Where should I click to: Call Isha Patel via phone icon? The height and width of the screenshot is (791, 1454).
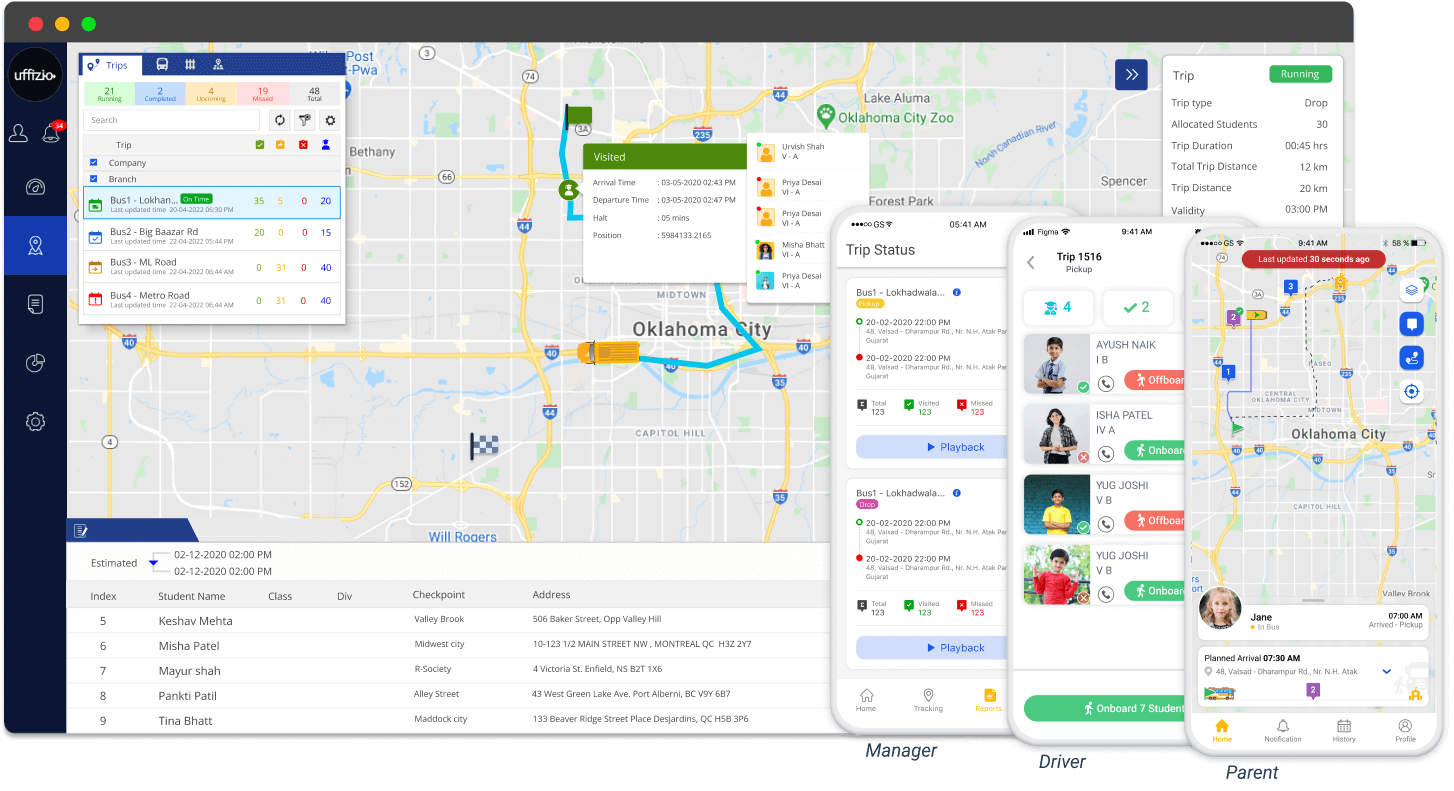point(1105,453)
